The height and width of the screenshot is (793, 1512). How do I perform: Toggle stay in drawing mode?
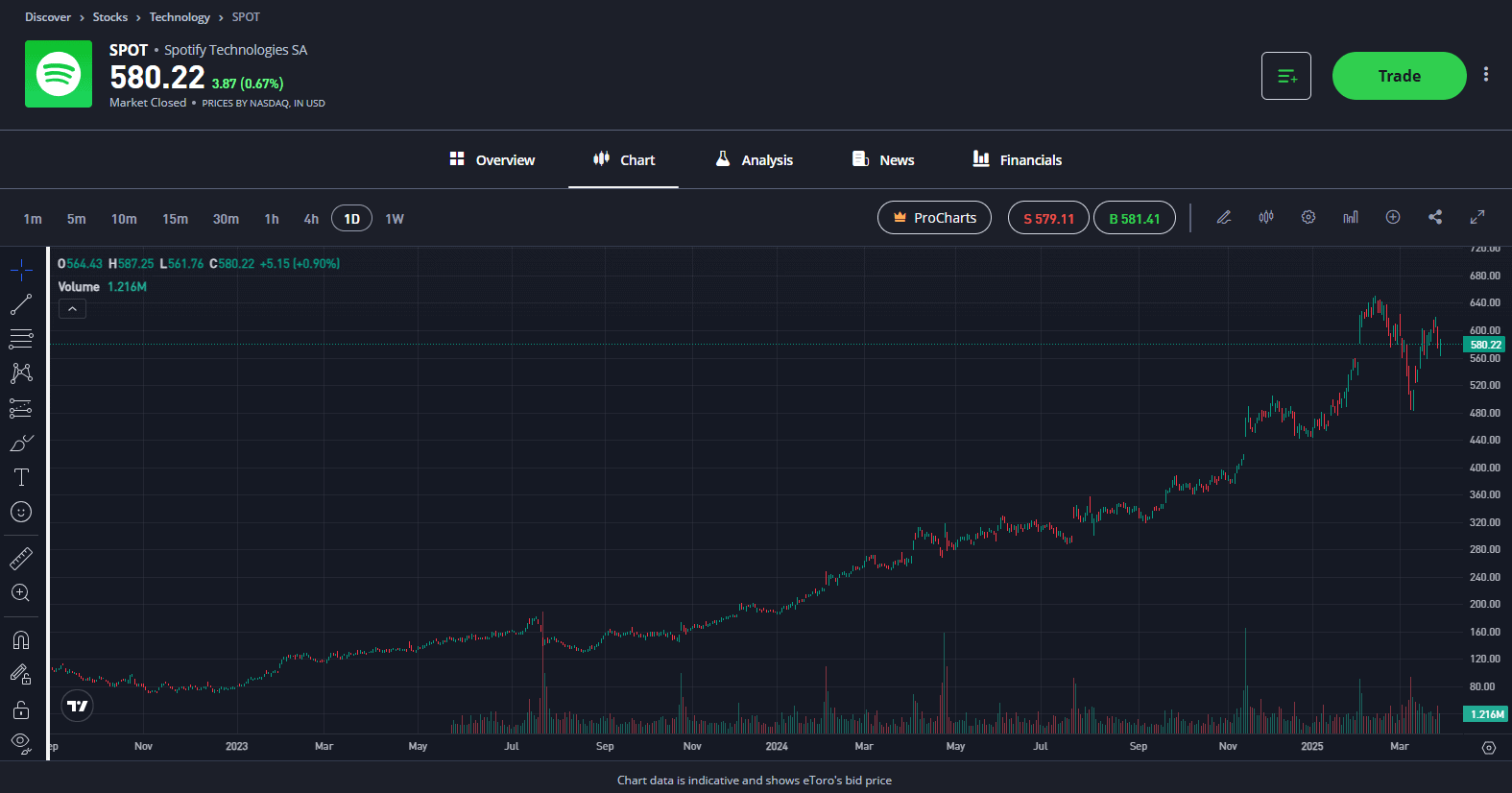pyautogui.click(x=21, y=675)
